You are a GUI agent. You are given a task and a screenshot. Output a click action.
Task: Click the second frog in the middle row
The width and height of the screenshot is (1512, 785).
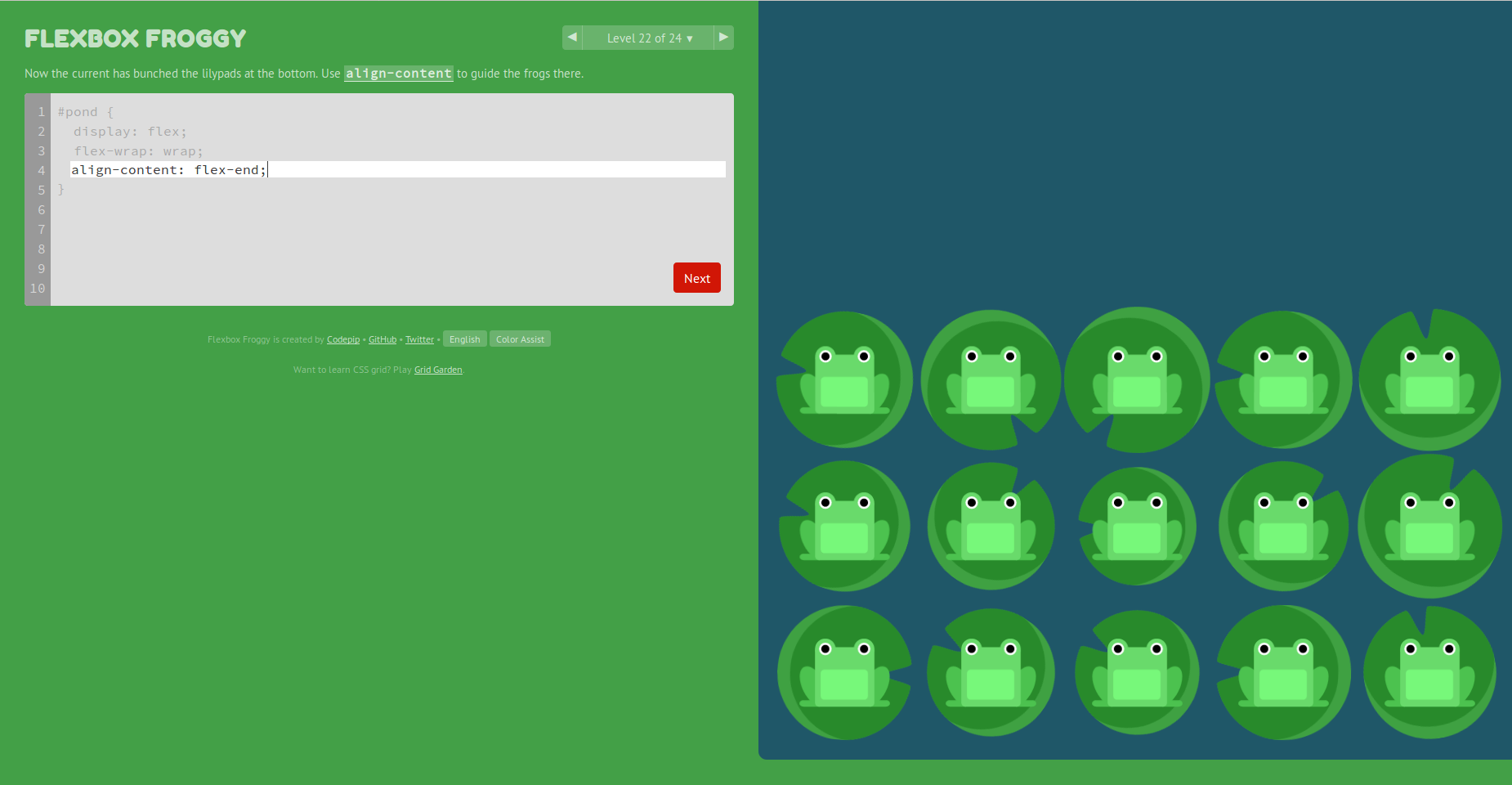[x=991, y=527]
